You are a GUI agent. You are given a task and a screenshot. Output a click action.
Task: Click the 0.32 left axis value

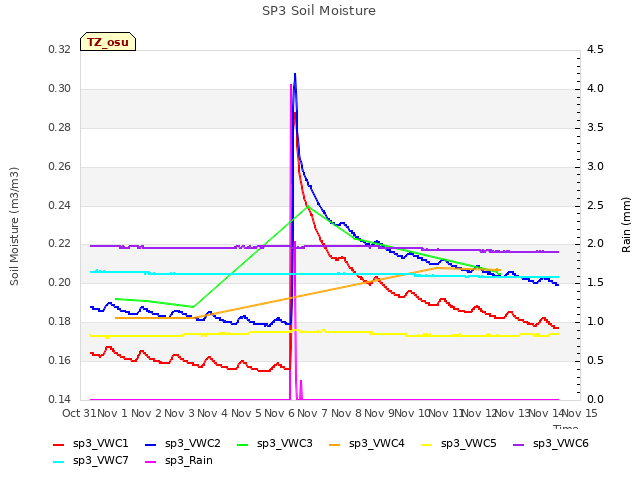point(60,50)
